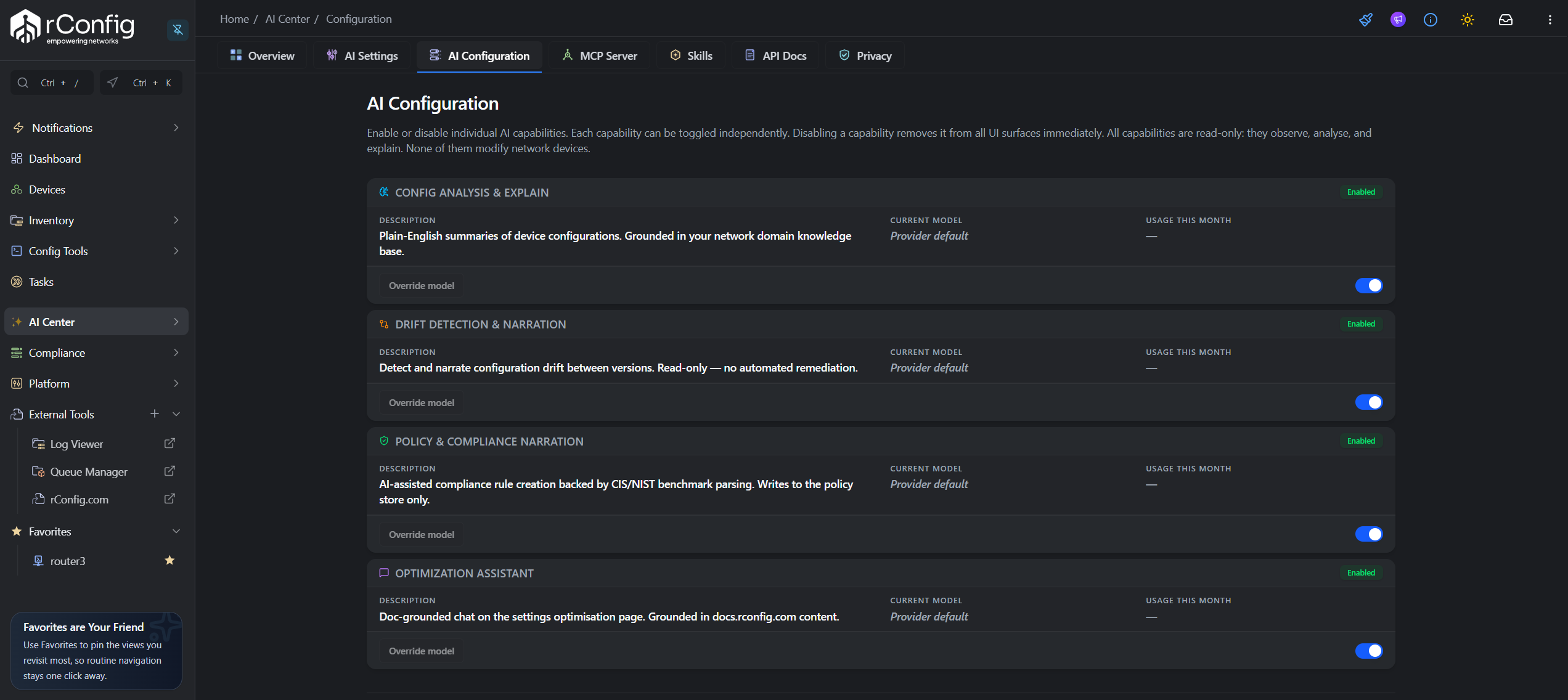Go to Home breadcrumb link
This screenshot has height=700, width=1568.
click(234, 19)
